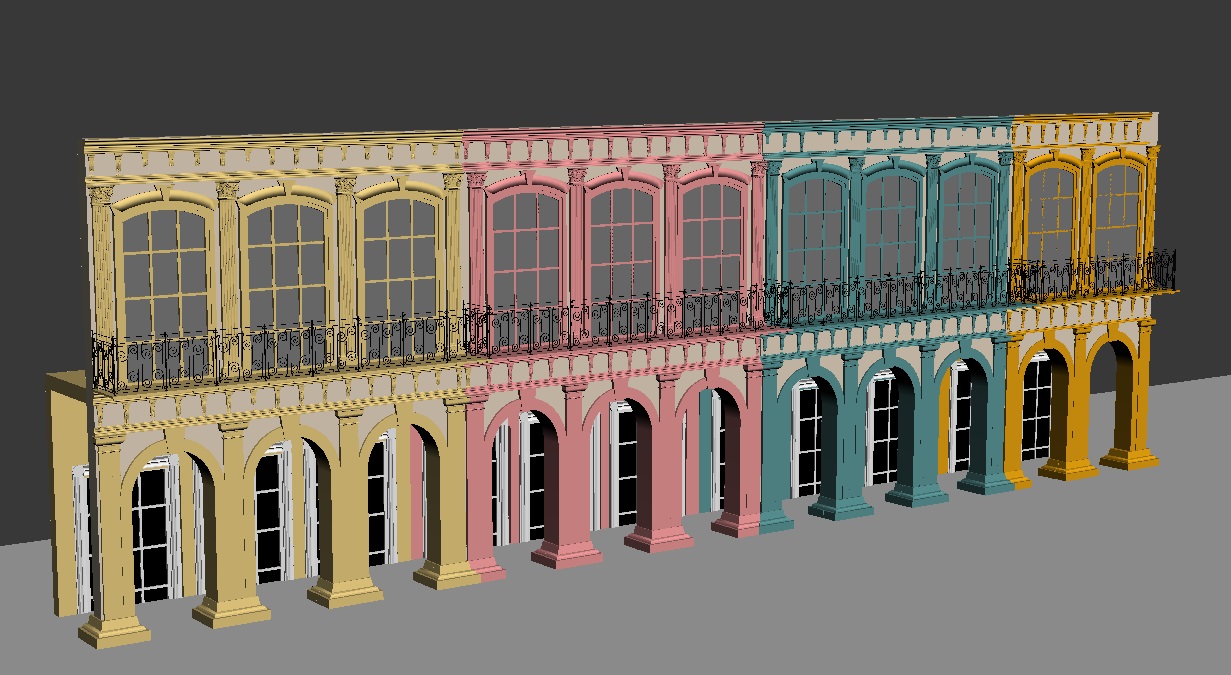The width and height of the screenshot is (1231, 675).
Task: Pick the leftmost yellow column base
Action: point(114,630)
